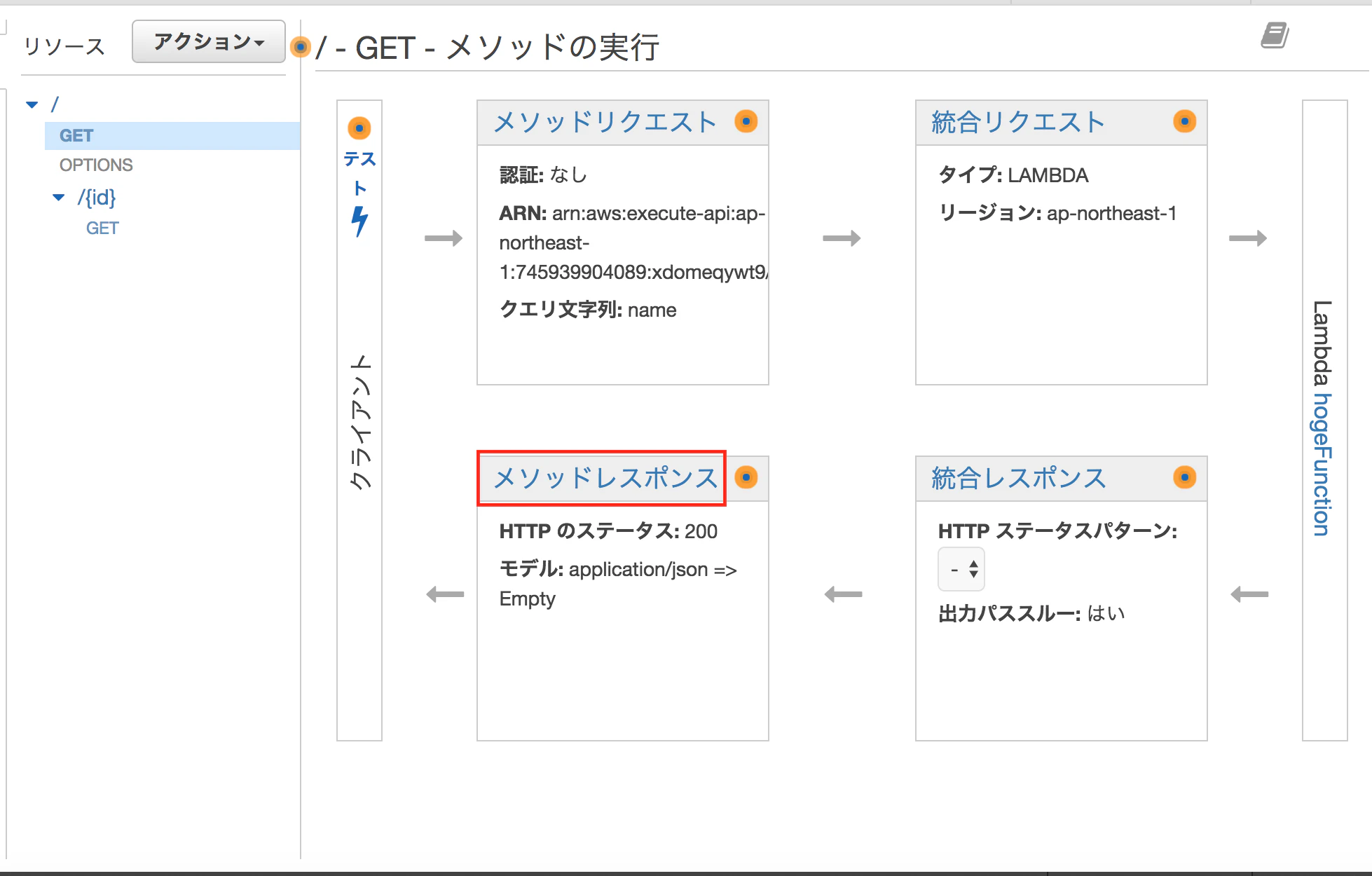The image size is (1372, 876).
Task: Collapse the root / resource tree
Action: [x=32, y=104]
